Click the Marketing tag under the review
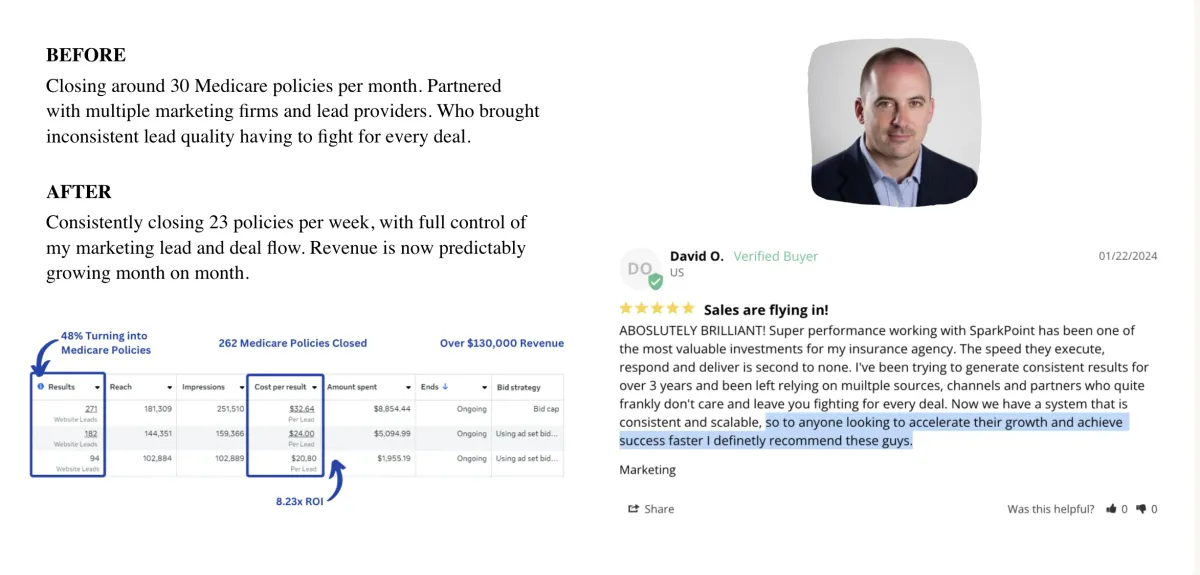This screenshot has height=575, width=1200. click(x=647, y=470)
